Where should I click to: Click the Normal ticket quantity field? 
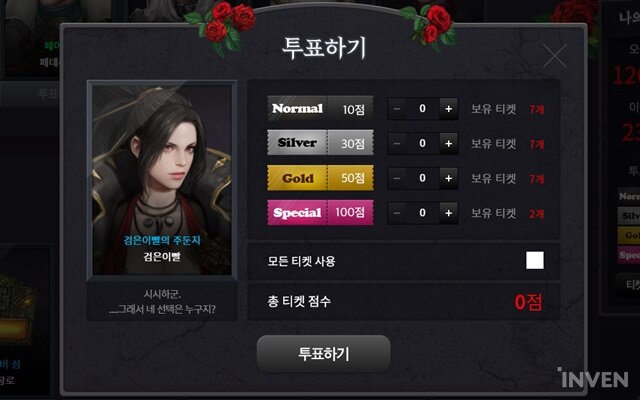tap(422, 109)
